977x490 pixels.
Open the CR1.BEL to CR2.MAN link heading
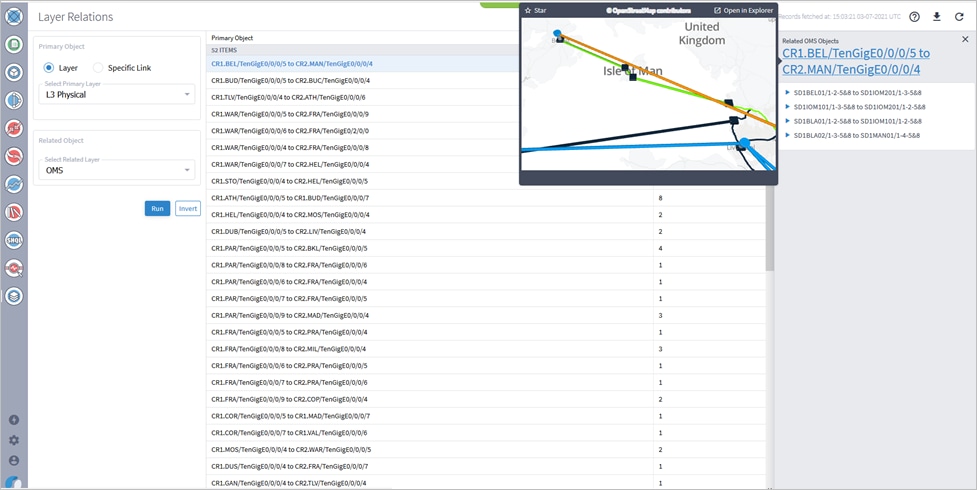856,61
